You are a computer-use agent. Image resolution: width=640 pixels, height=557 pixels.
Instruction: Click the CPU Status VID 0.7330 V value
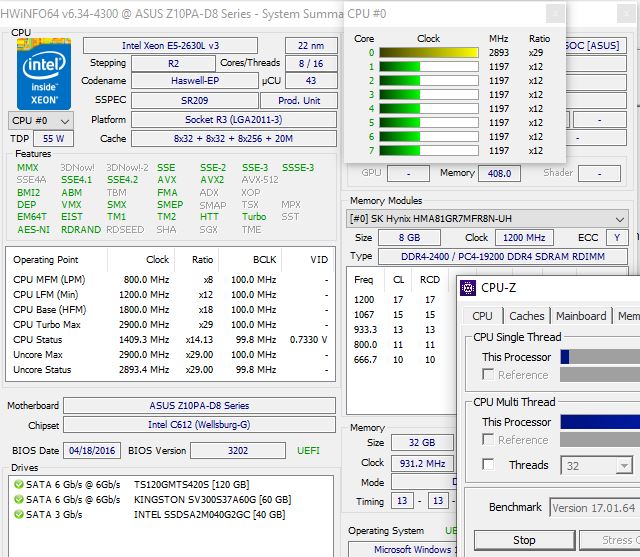pos(309,340)
